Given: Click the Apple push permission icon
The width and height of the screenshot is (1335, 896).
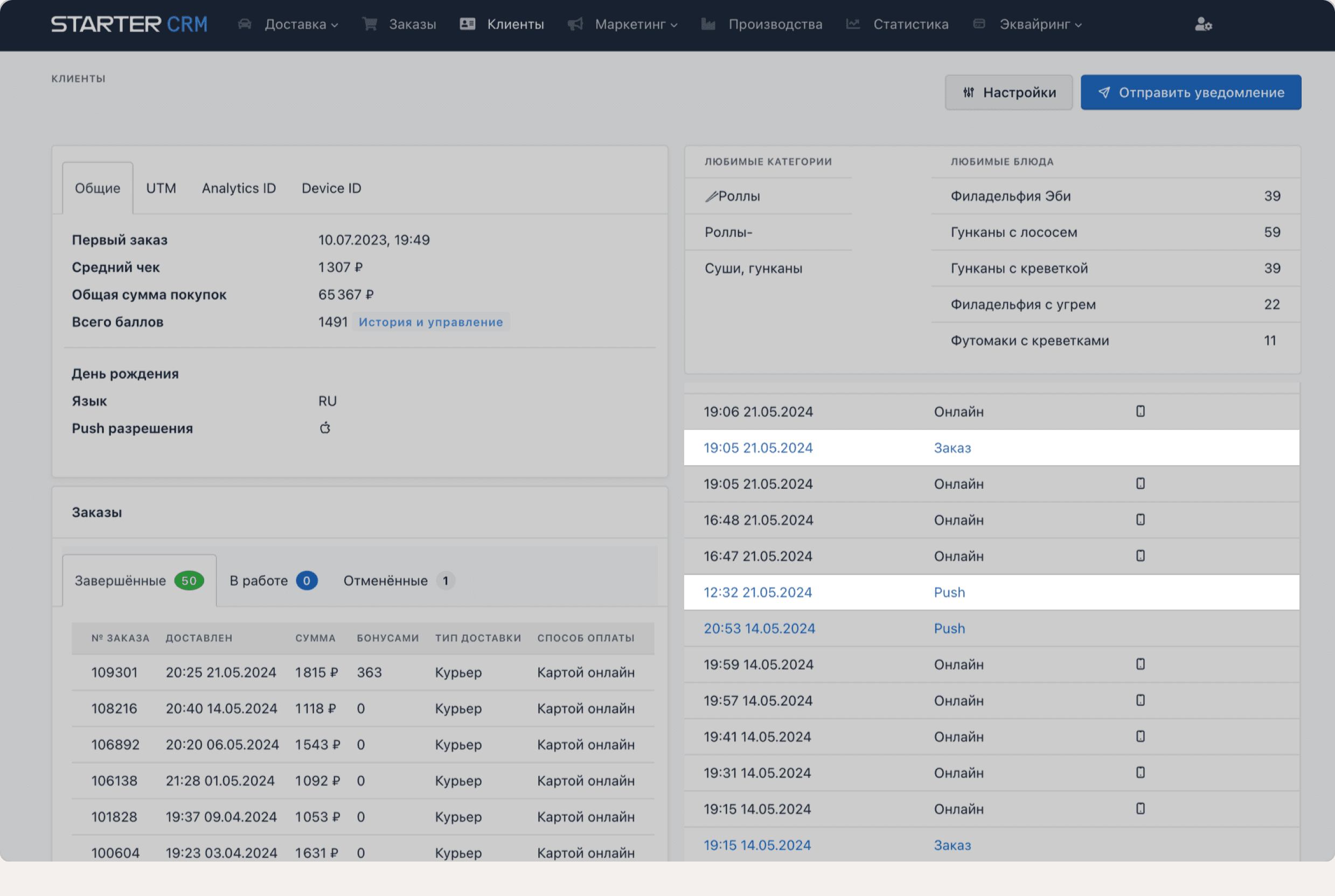Looking at the screenshot, I should point(325,428).
